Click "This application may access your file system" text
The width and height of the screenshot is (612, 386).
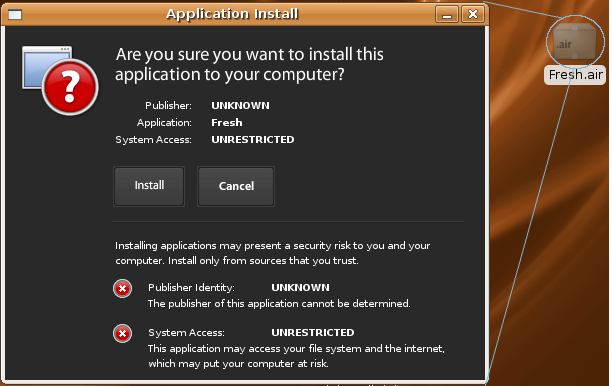[x=296, y=356]
